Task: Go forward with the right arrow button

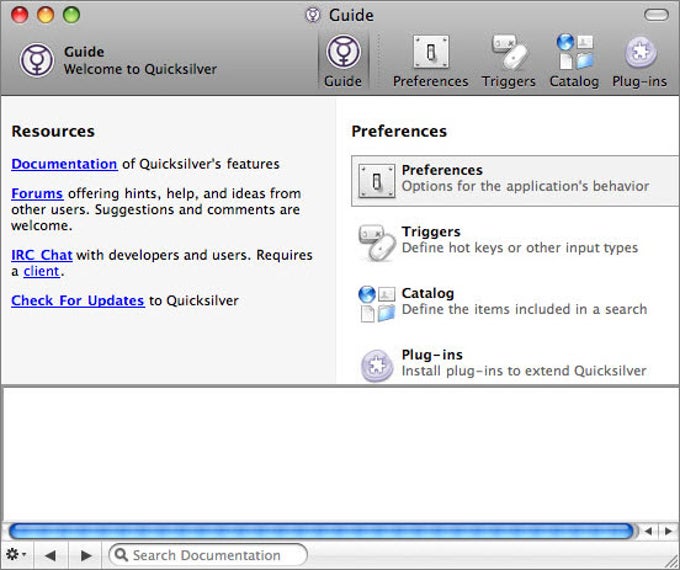Action: (x=86, y=555)
